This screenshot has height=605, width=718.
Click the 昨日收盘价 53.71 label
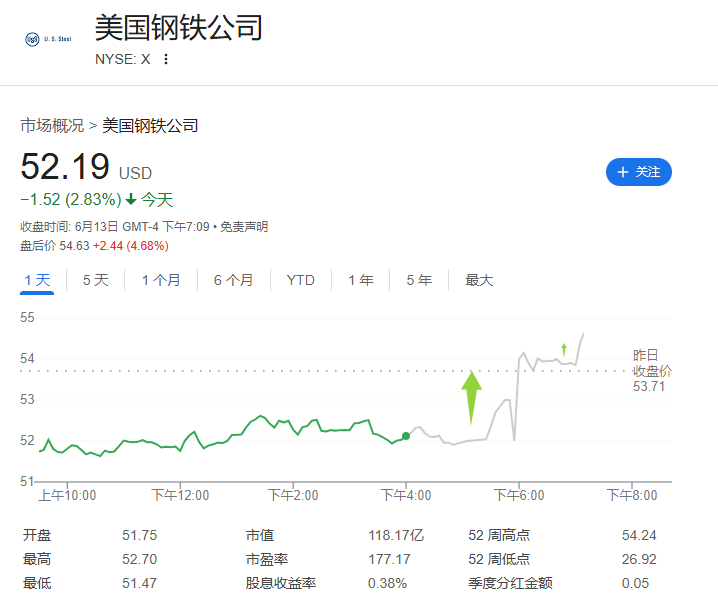652,371
